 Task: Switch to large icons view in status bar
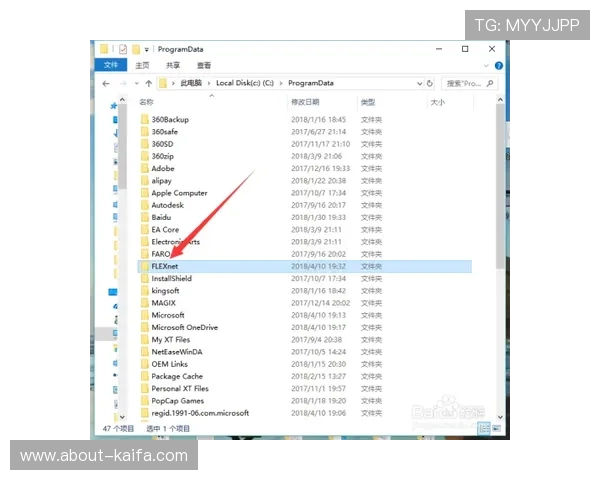click(496, 428)
